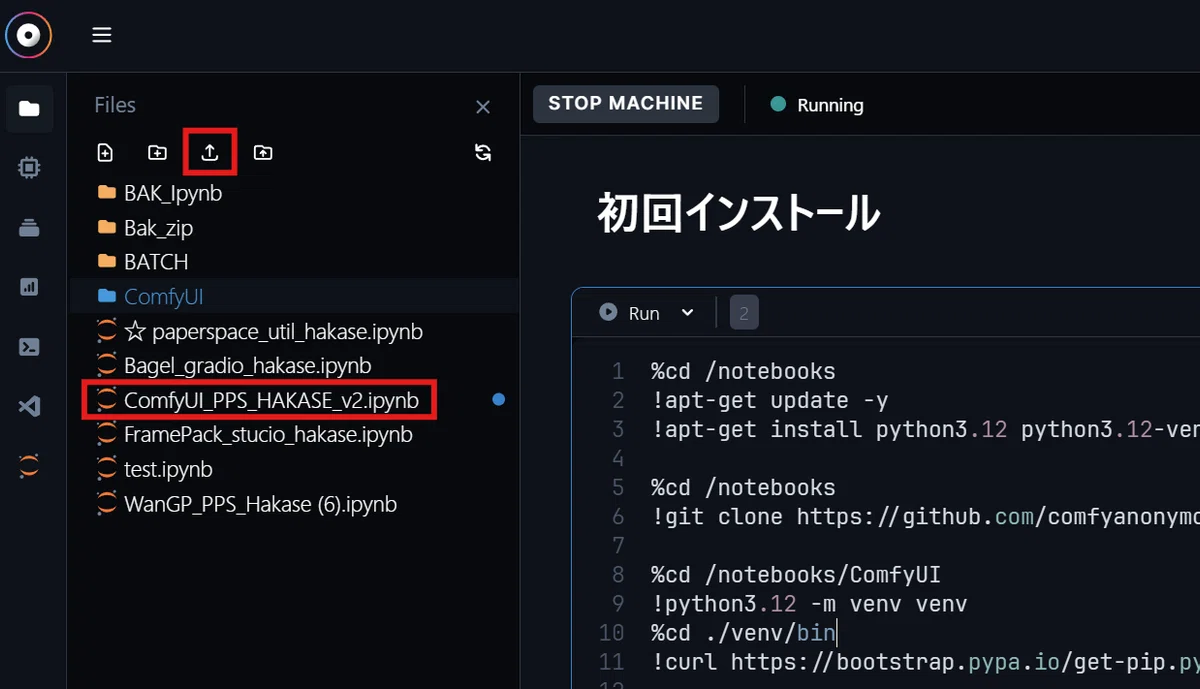This screenshot has width=1200, height=689.
Task: Click the Running status indicator
Action: point(817,105)
